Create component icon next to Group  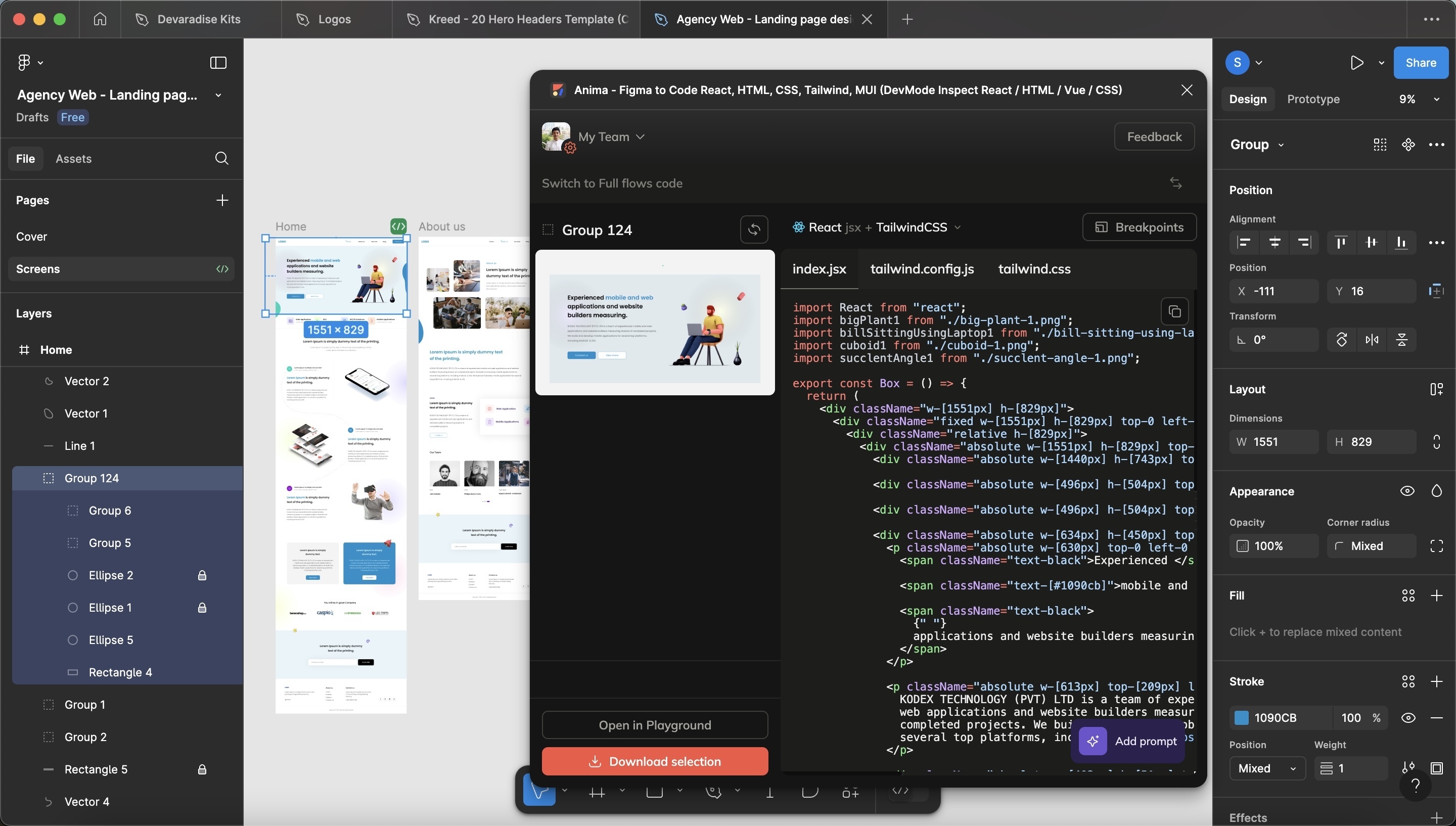(1408, 145)
